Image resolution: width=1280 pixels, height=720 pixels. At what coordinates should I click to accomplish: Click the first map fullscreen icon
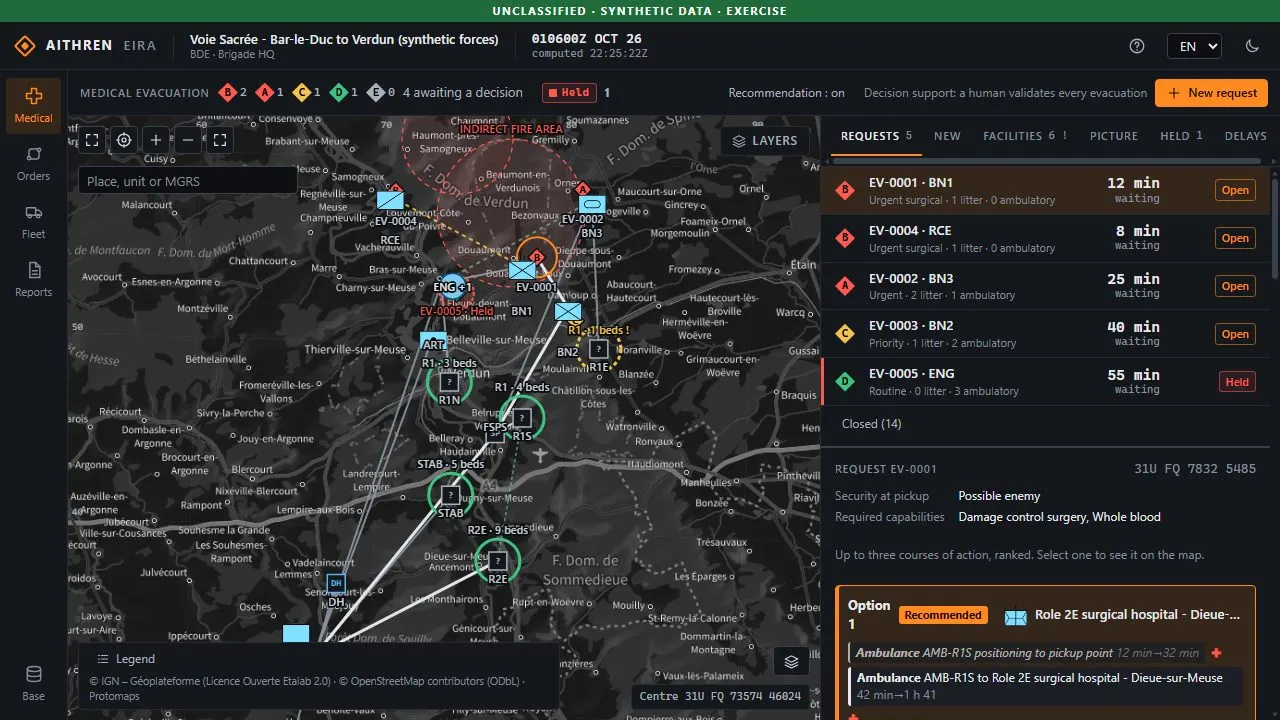92,140
